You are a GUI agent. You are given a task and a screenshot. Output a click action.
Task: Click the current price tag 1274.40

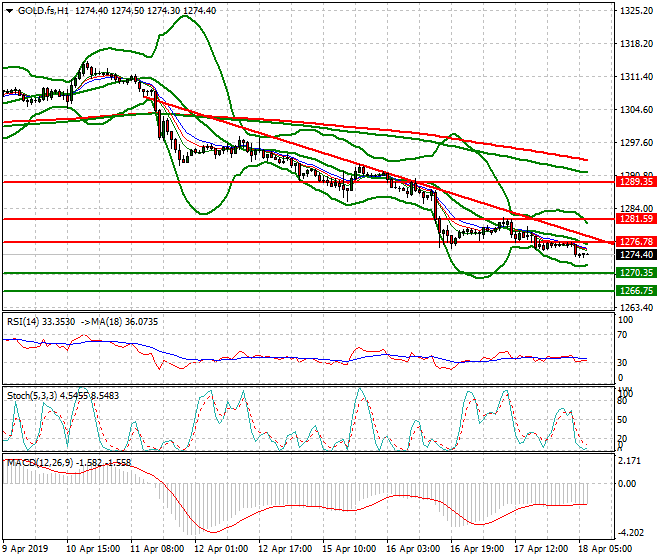coord(635,255)
